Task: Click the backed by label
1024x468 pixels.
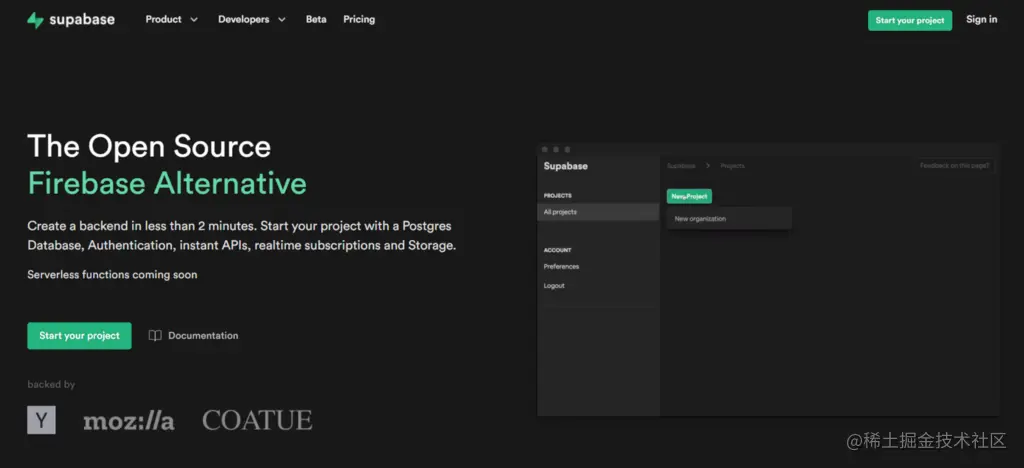Action: coord(51,384)
